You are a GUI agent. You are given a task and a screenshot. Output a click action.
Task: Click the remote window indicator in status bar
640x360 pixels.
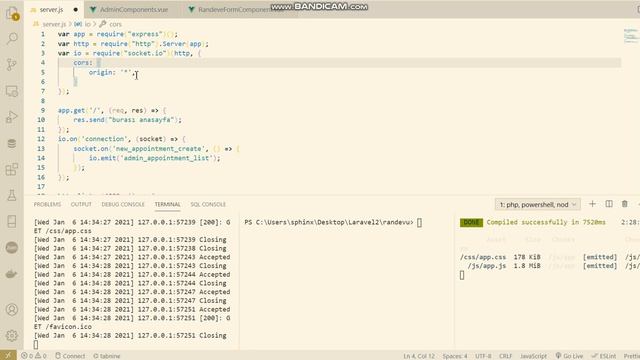[8, 356]
